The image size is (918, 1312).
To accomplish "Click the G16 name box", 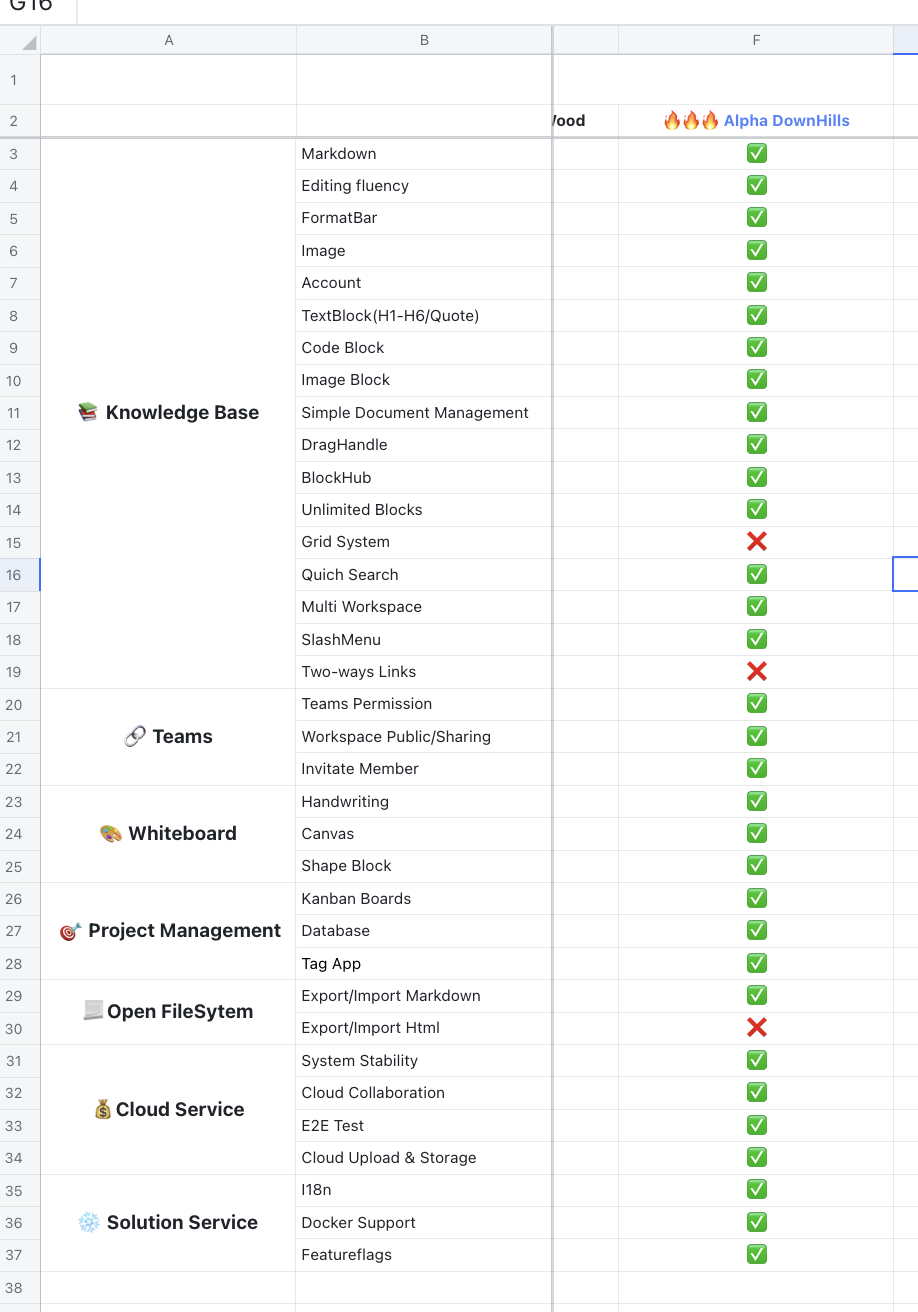I will click(37, 8).
